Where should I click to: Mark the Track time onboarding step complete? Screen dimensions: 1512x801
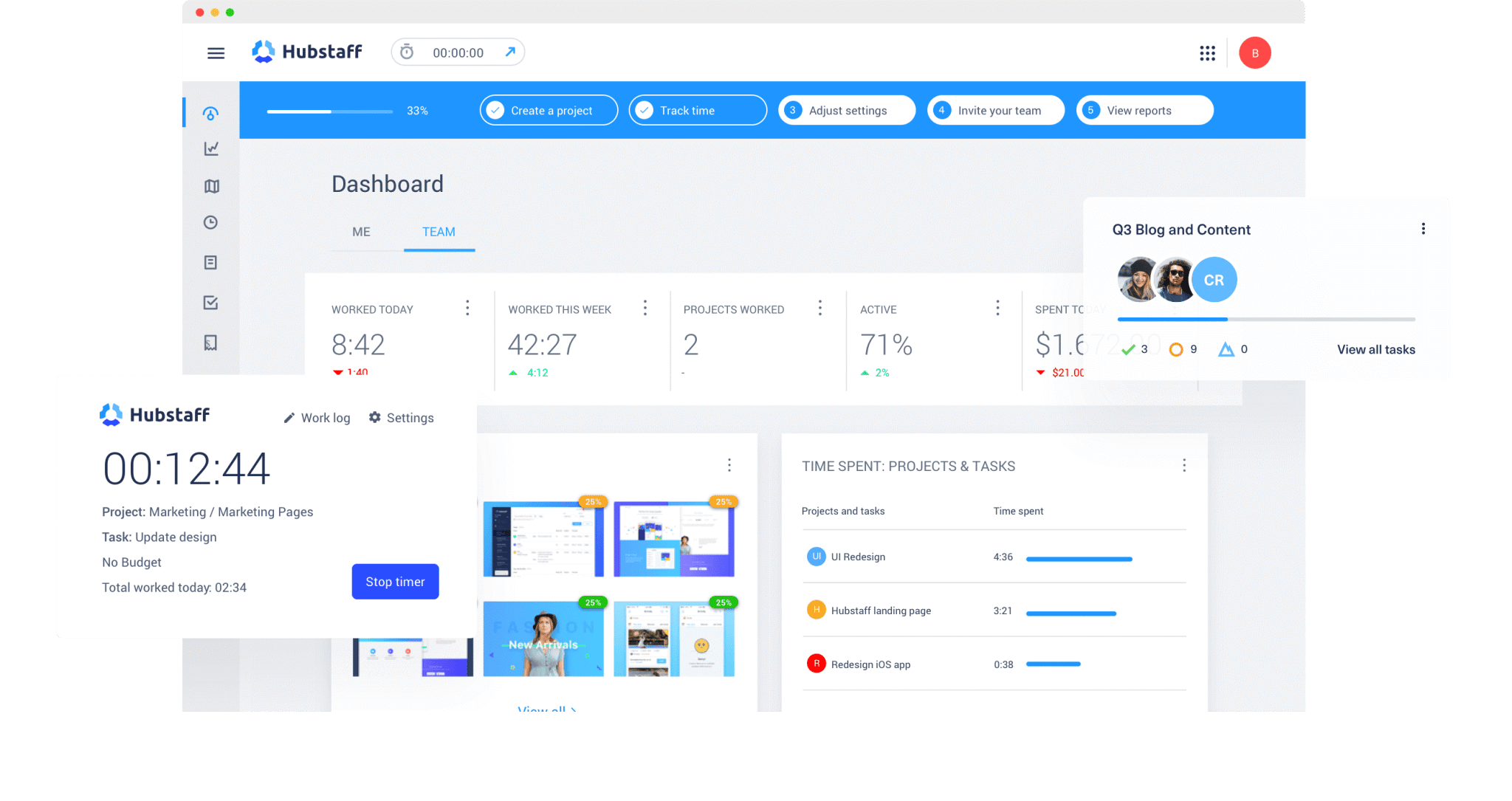tap(645, 109)
